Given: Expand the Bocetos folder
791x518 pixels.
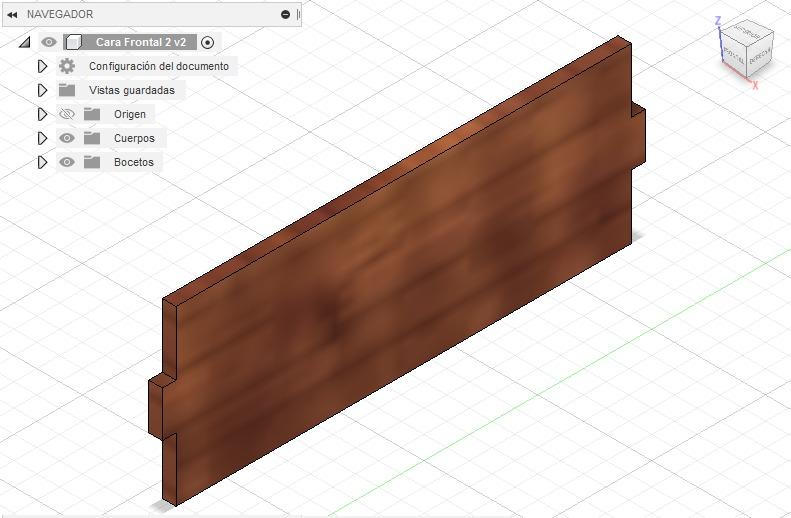Looking at the screenshot, I should pyautogui.click(x=42, y=162).
